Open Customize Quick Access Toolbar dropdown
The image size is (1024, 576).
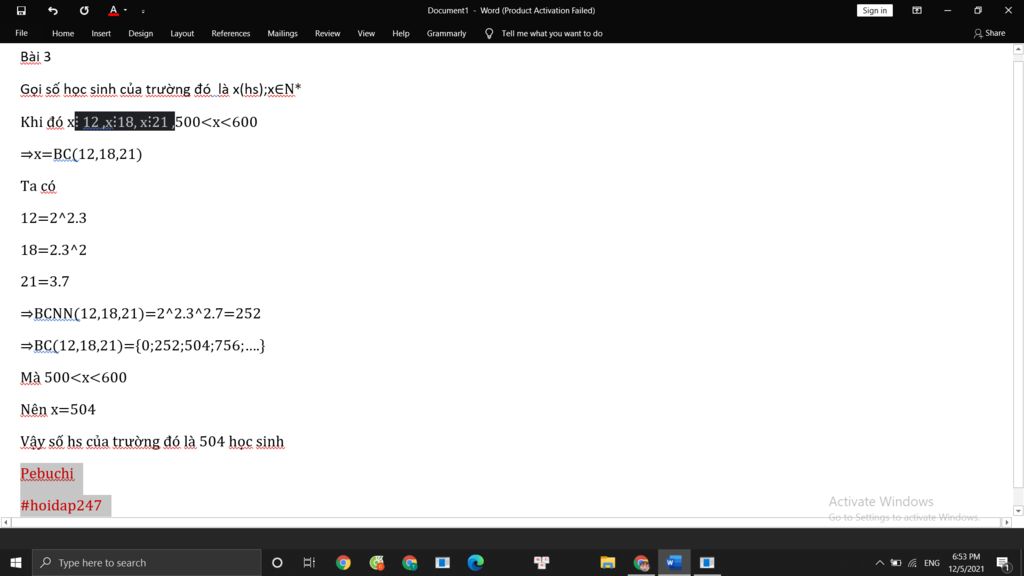[x=143, y=11]
